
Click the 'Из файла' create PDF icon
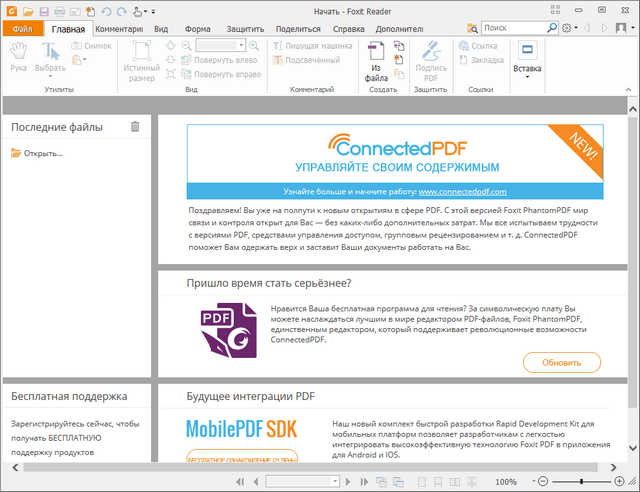tap(376, 58)
